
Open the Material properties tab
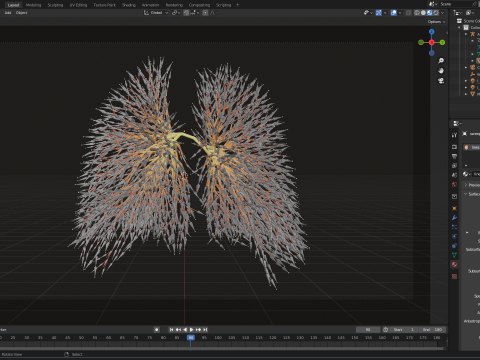[x=454, y=265]
